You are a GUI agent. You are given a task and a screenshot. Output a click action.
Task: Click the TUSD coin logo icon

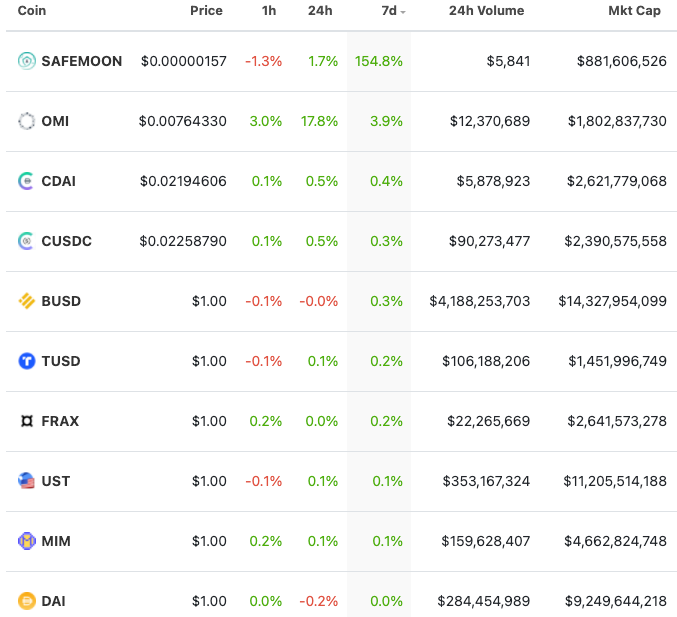pyautogui.click(x=27, y=361)
